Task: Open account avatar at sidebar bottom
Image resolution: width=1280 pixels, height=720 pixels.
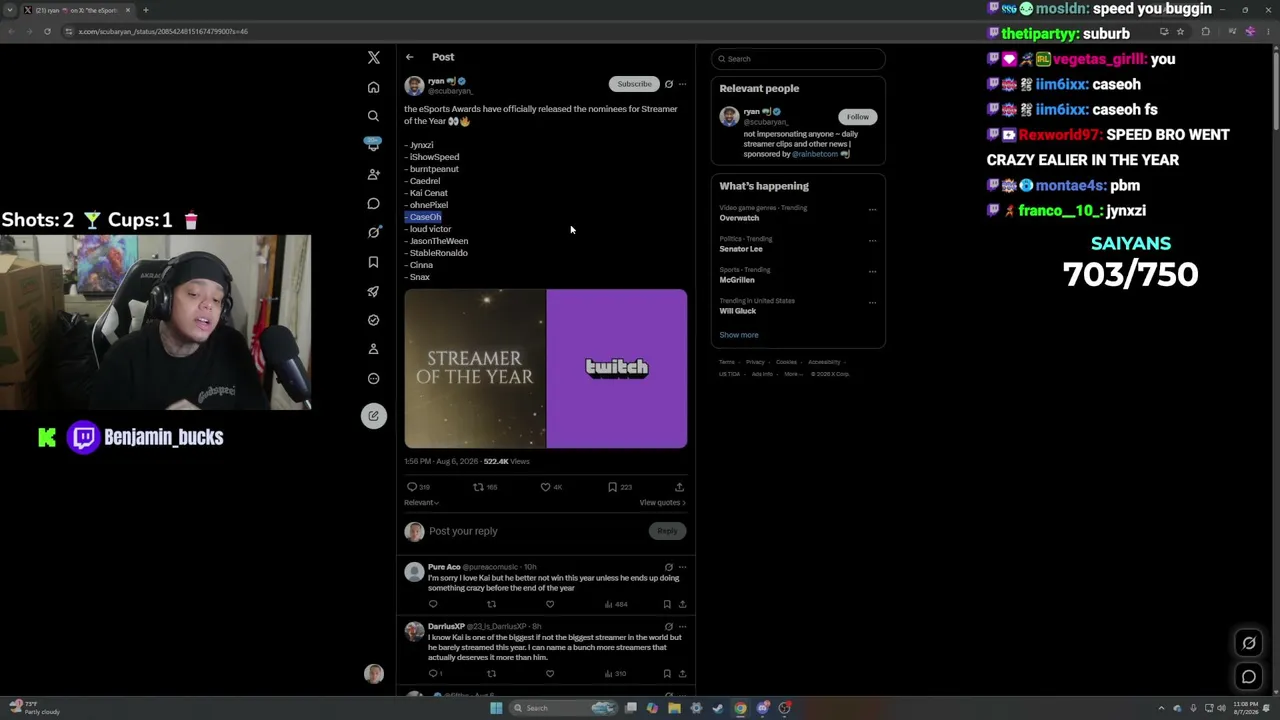Action: [373, 674]
